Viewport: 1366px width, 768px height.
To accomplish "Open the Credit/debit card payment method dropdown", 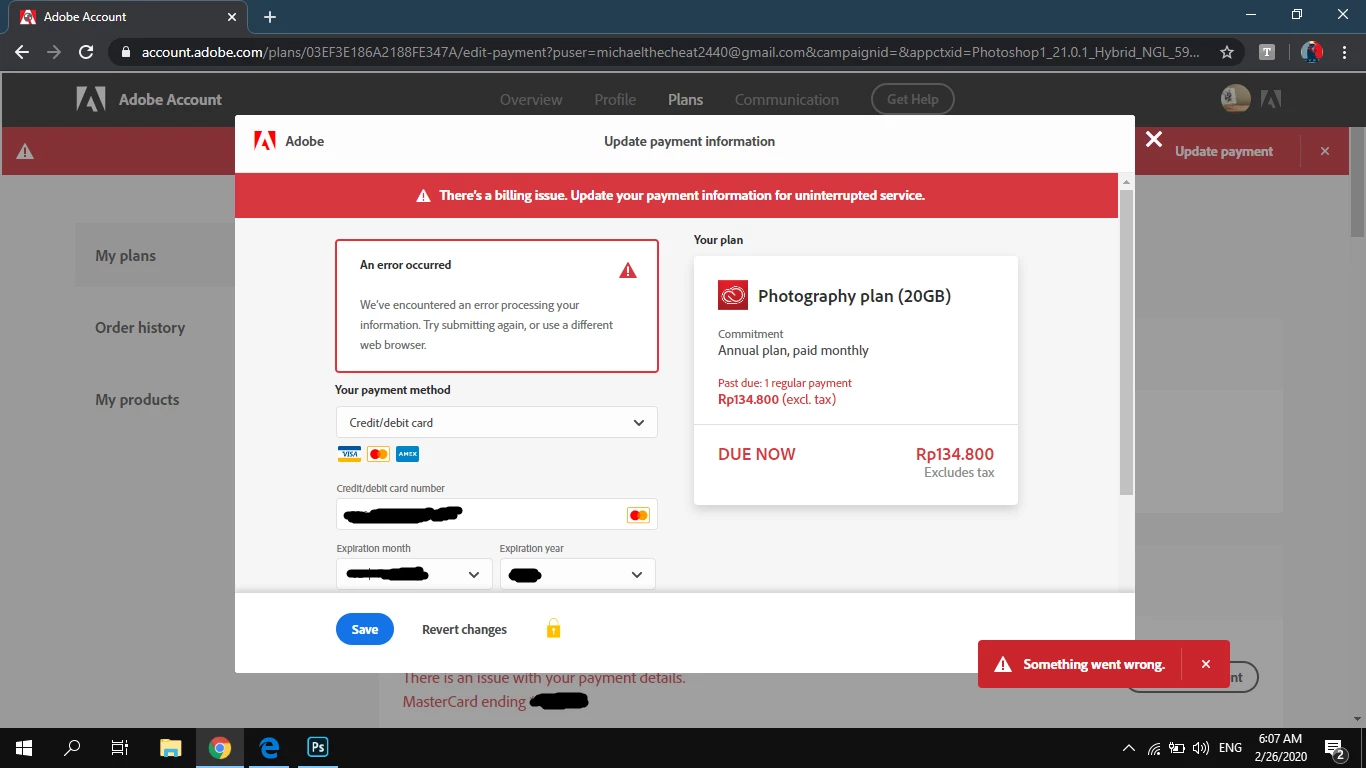I will [497, 422].
